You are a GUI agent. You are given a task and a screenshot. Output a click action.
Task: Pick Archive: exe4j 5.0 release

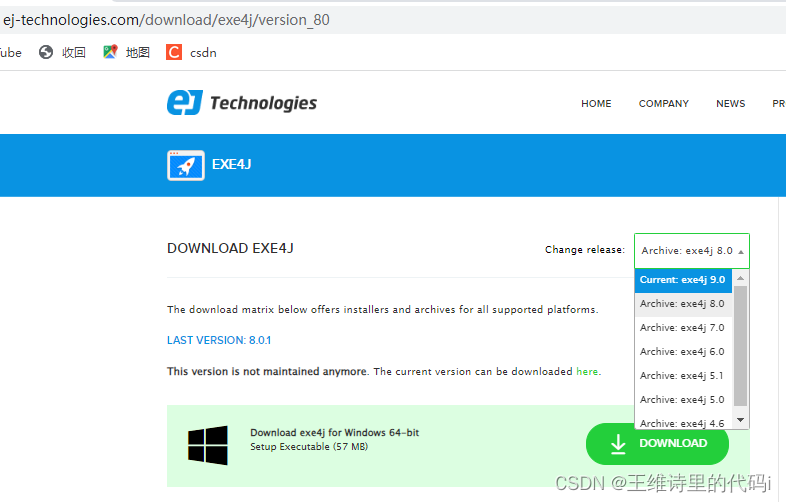coord(683,400)
